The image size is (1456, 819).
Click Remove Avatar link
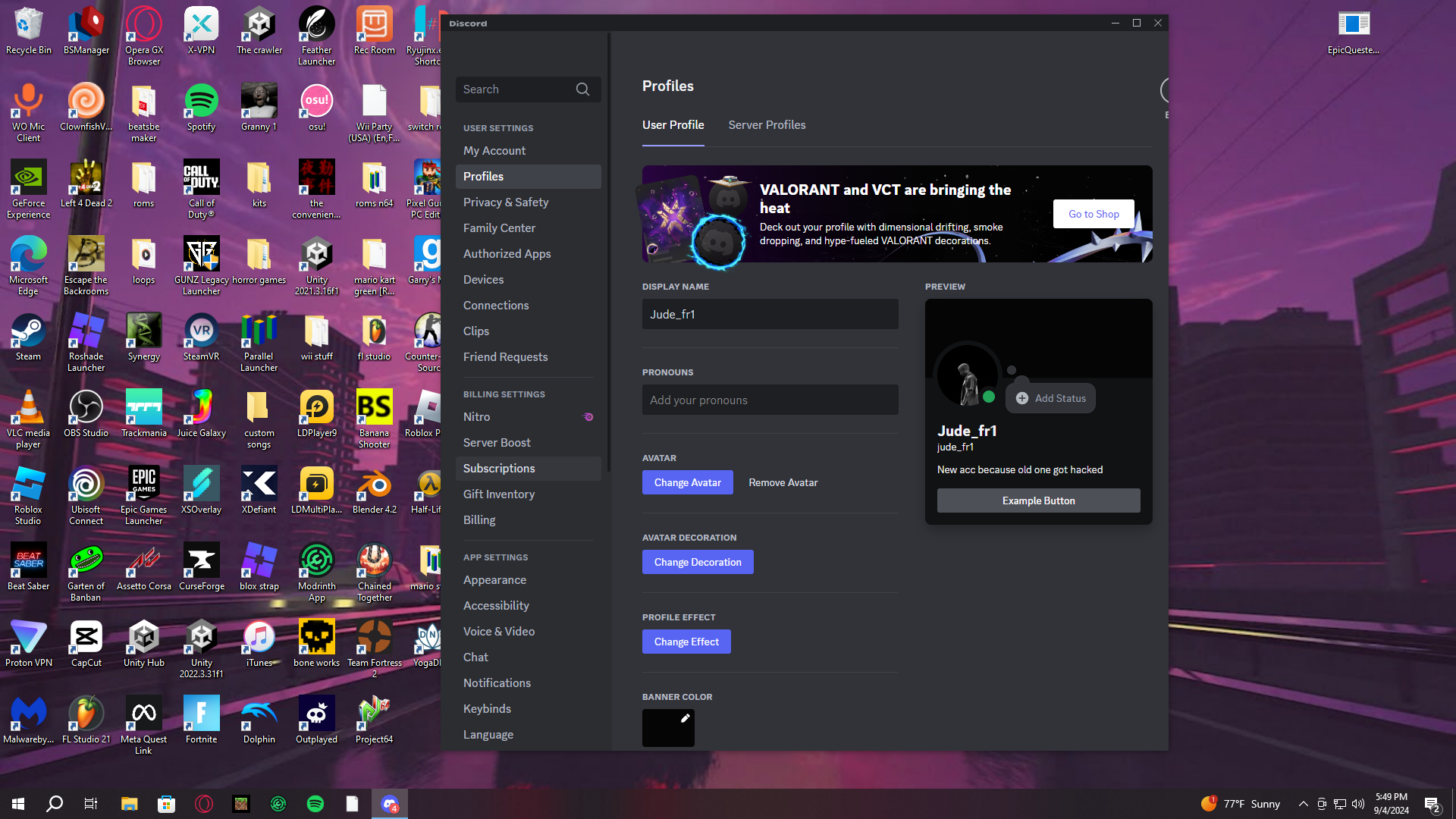[783, 482]
